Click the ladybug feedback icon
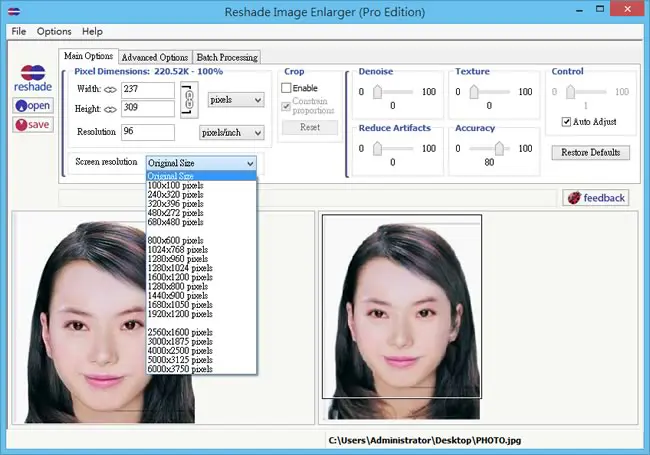 (x=574, y=198)
